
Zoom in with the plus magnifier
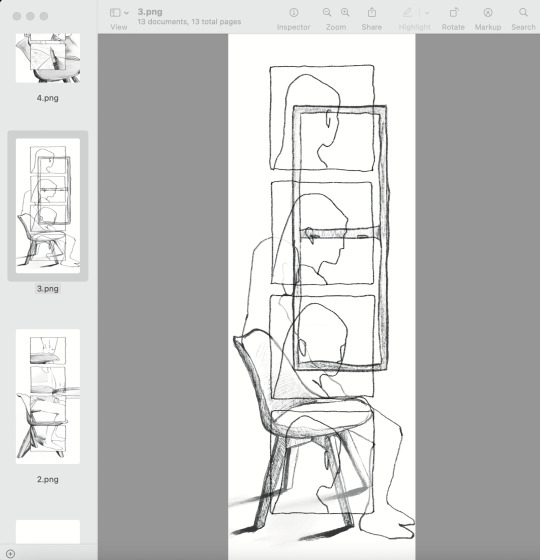[x=345, y=13]
